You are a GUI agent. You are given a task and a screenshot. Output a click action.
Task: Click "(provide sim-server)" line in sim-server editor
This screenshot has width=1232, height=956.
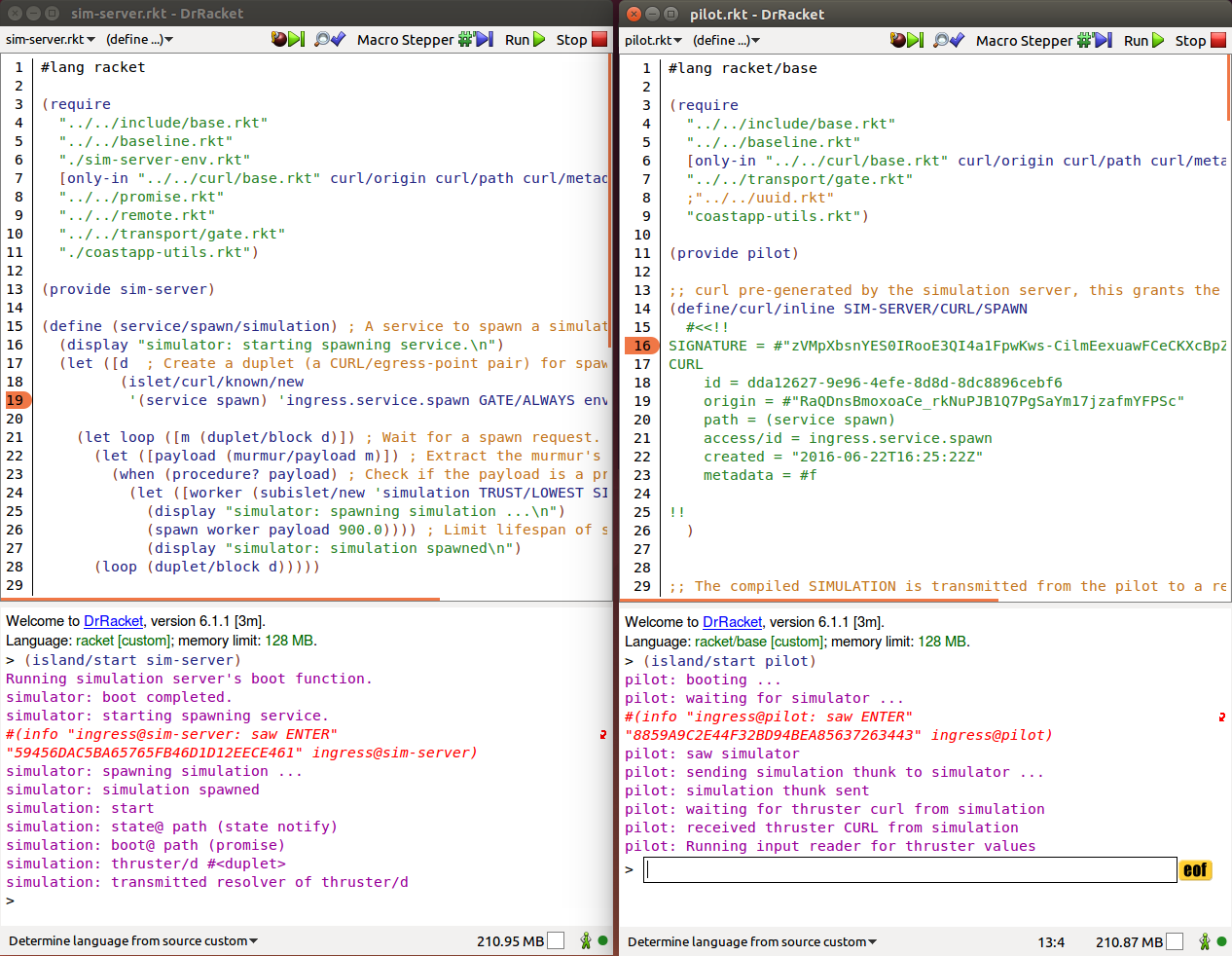tap(127, 289)
